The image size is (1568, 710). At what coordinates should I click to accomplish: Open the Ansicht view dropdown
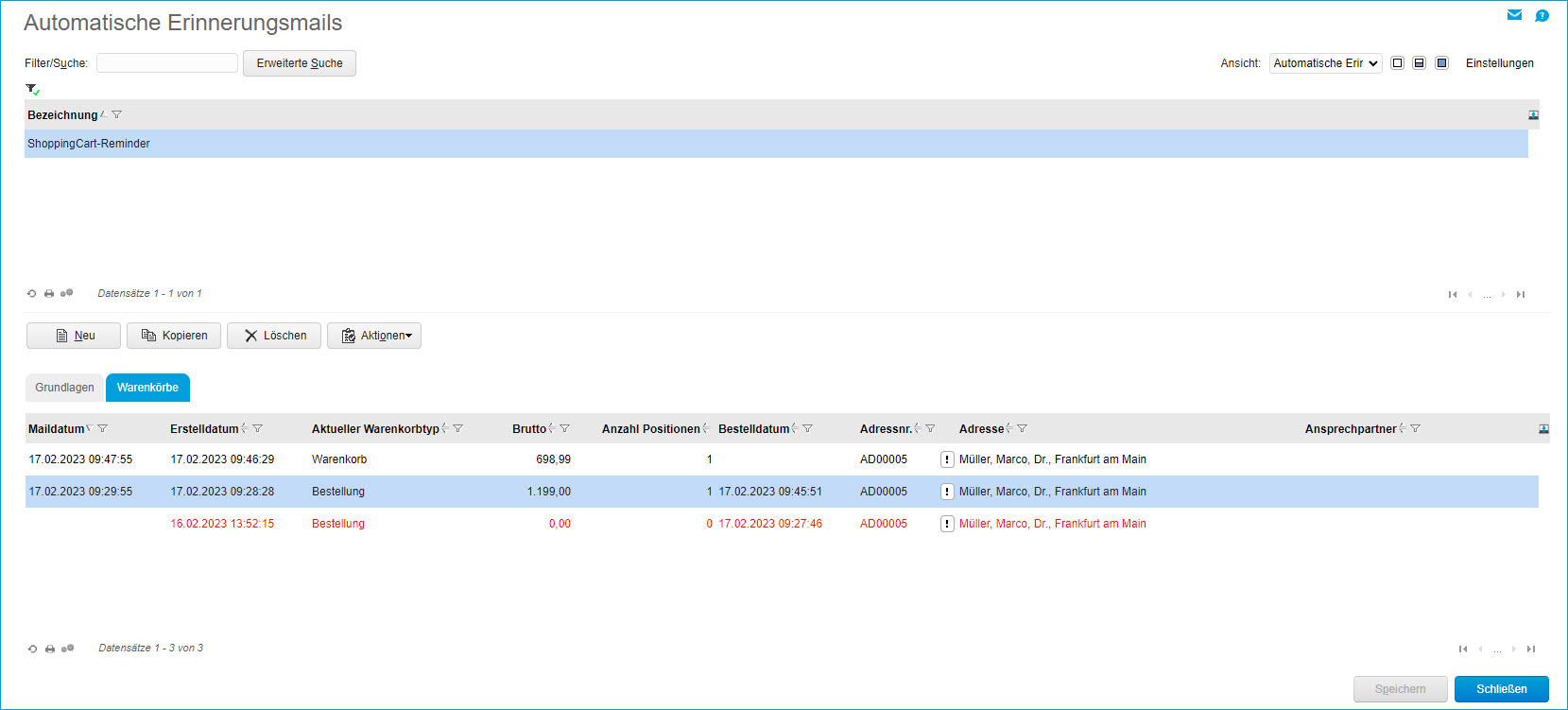tap(1325, 63)
